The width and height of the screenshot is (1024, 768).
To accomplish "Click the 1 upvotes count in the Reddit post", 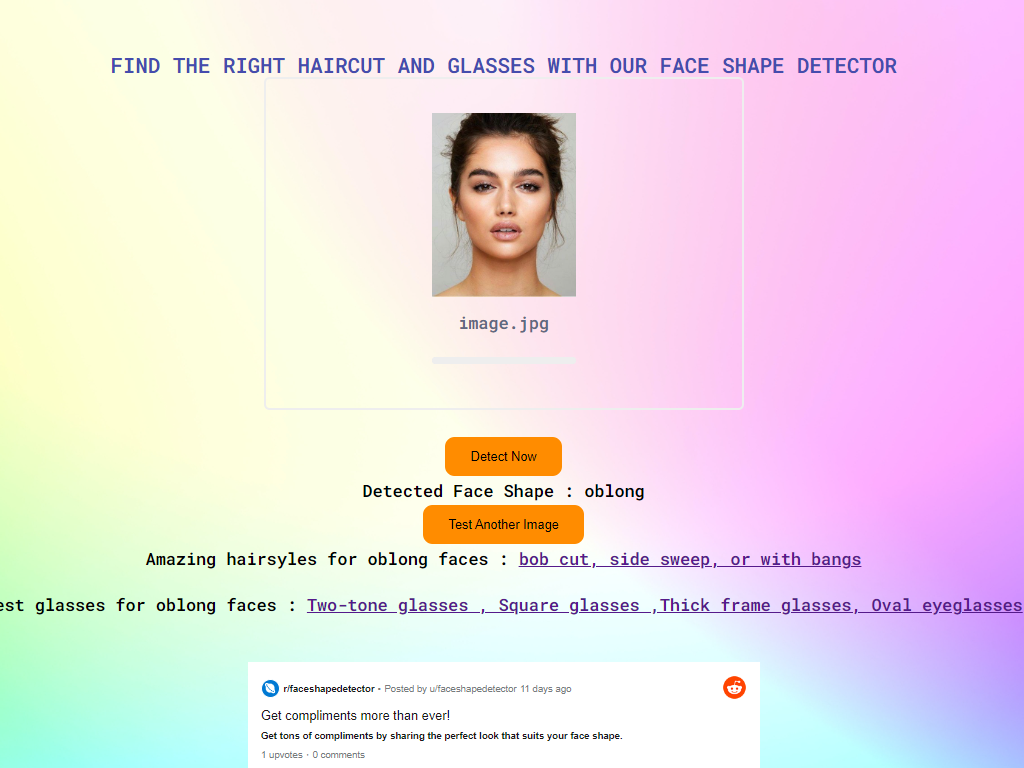I will [281, 755].
